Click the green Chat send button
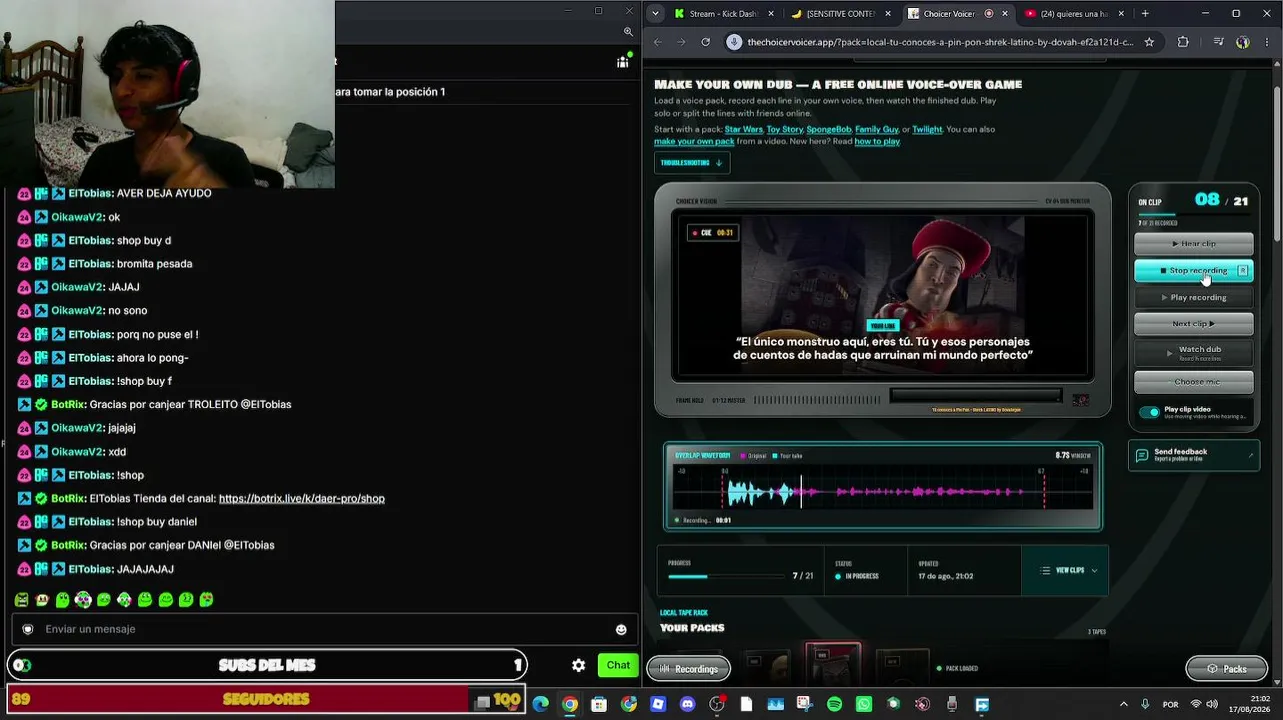This screenshot has height=720, width=1283. 618,665
